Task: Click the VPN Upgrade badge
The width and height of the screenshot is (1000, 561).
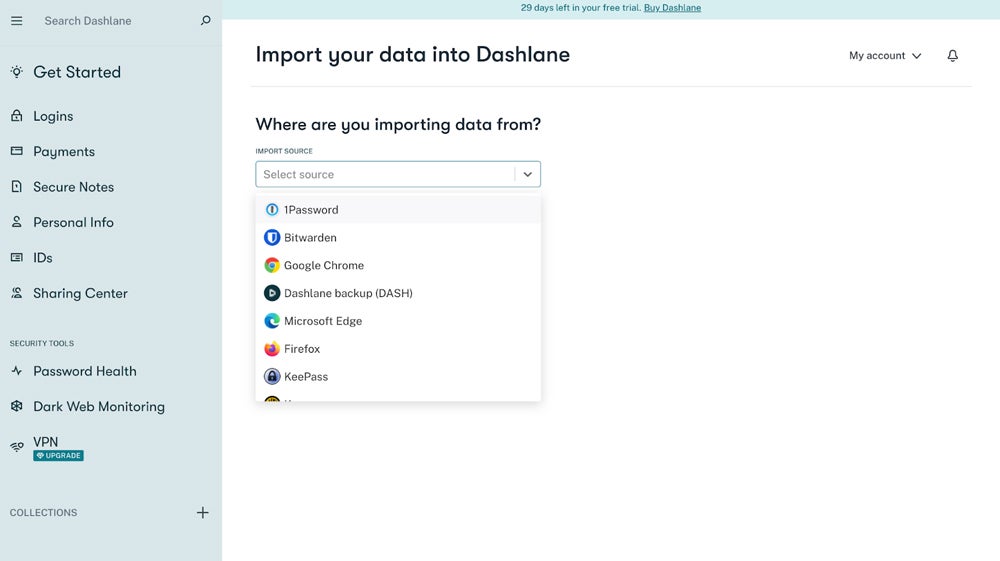Action: tap(58, 456)
